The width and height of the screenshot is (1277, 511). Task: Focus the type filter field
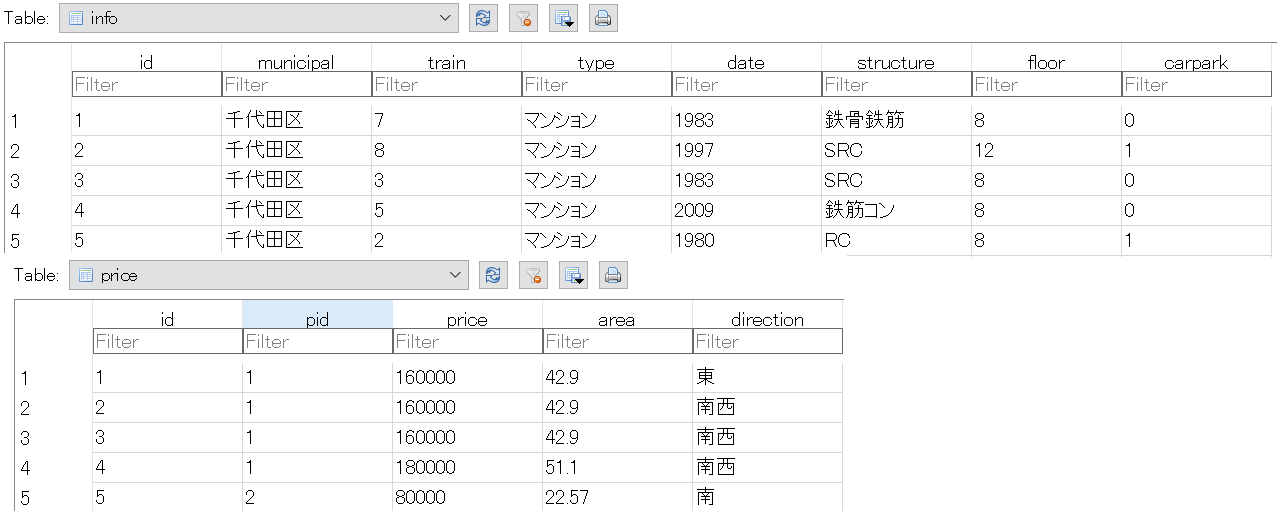point(596,85)
